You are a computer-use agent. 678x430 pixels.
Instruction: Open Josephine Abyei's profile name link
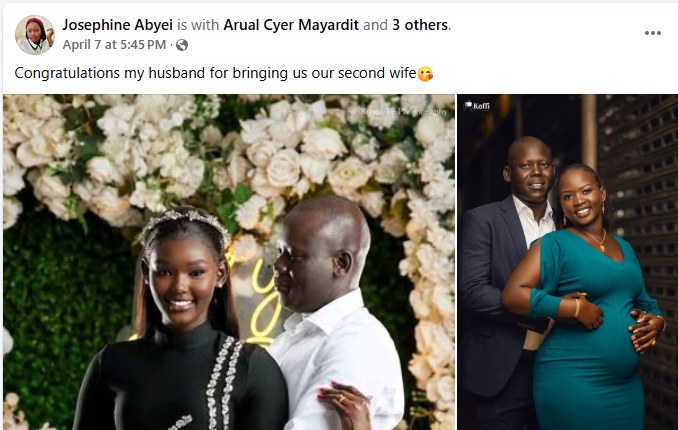coord(118,25)
